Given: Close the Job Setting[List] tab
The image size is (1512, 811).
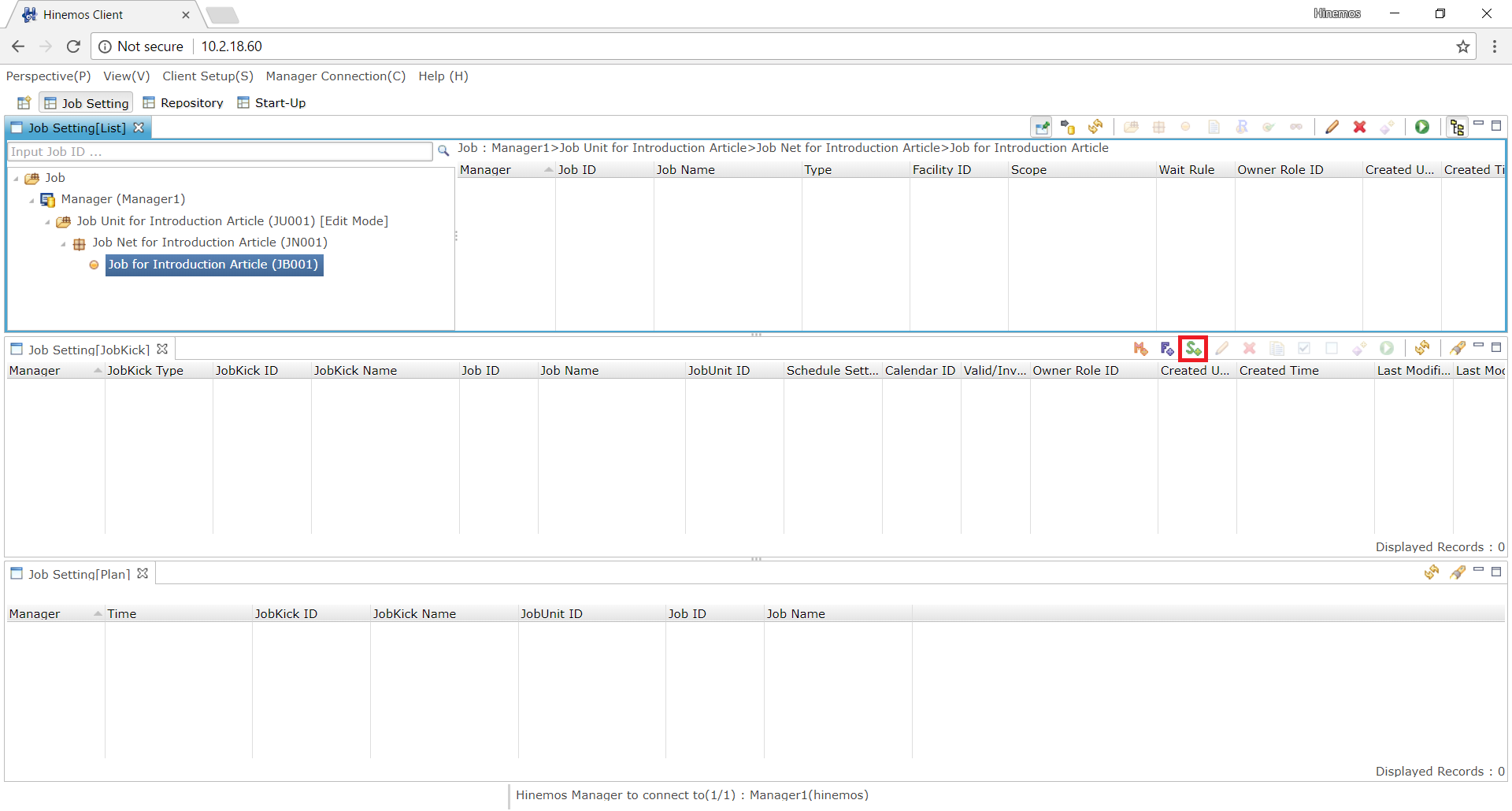Looking at the screenshot, I should (139, 128).
